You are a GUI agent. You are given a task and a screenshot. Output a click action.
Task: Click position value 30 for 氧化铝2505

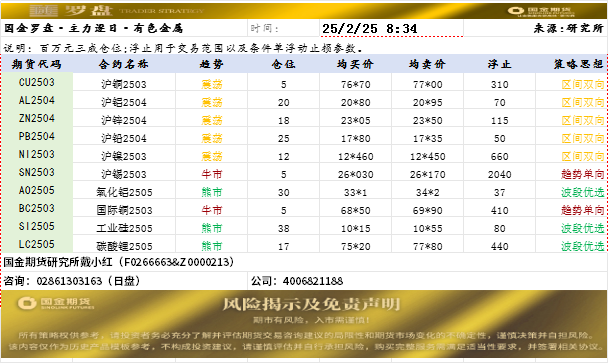(x=283, y=192)
